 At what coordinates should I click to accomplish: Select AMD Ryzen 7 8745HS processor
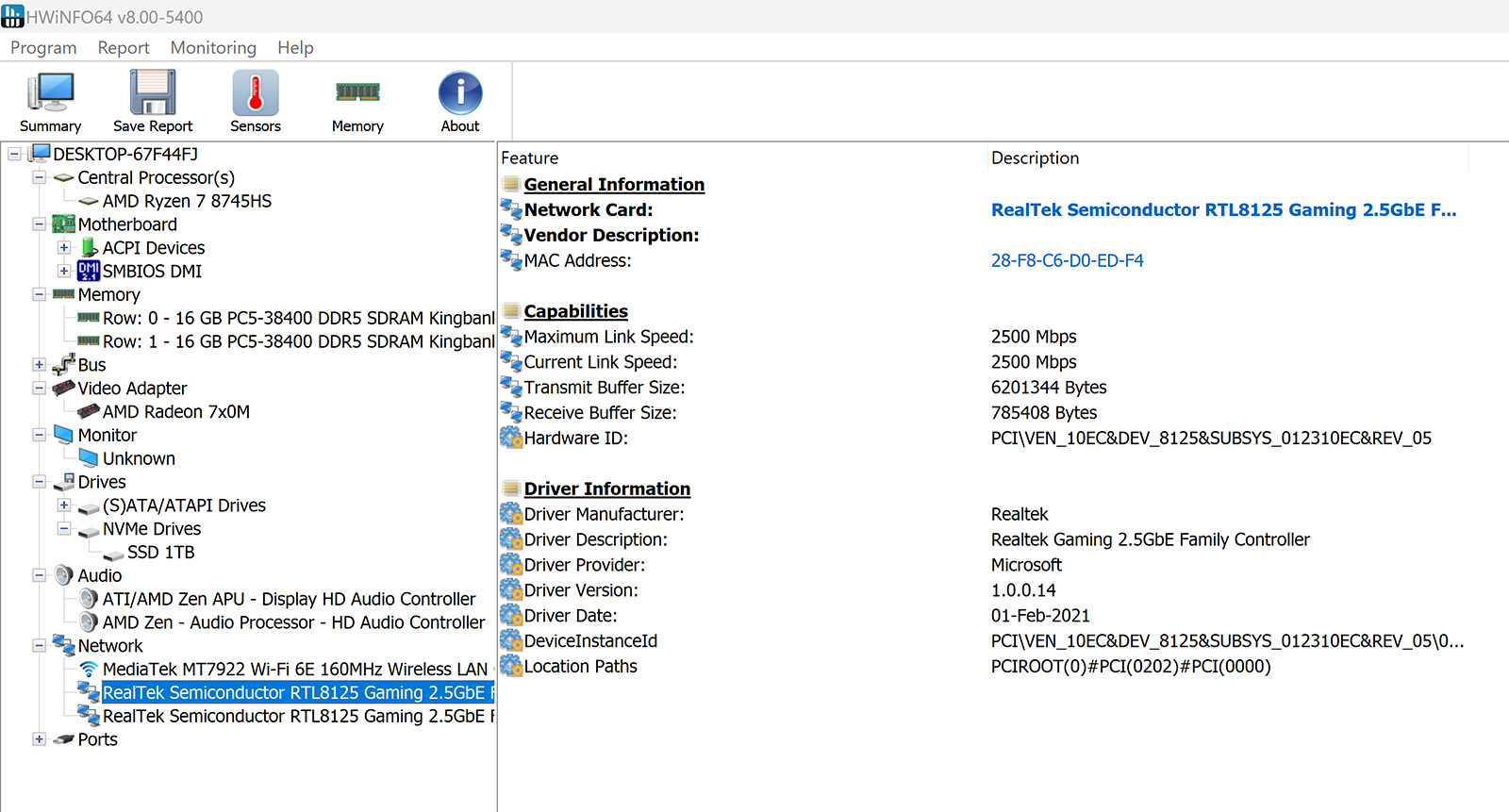point(187,201)
